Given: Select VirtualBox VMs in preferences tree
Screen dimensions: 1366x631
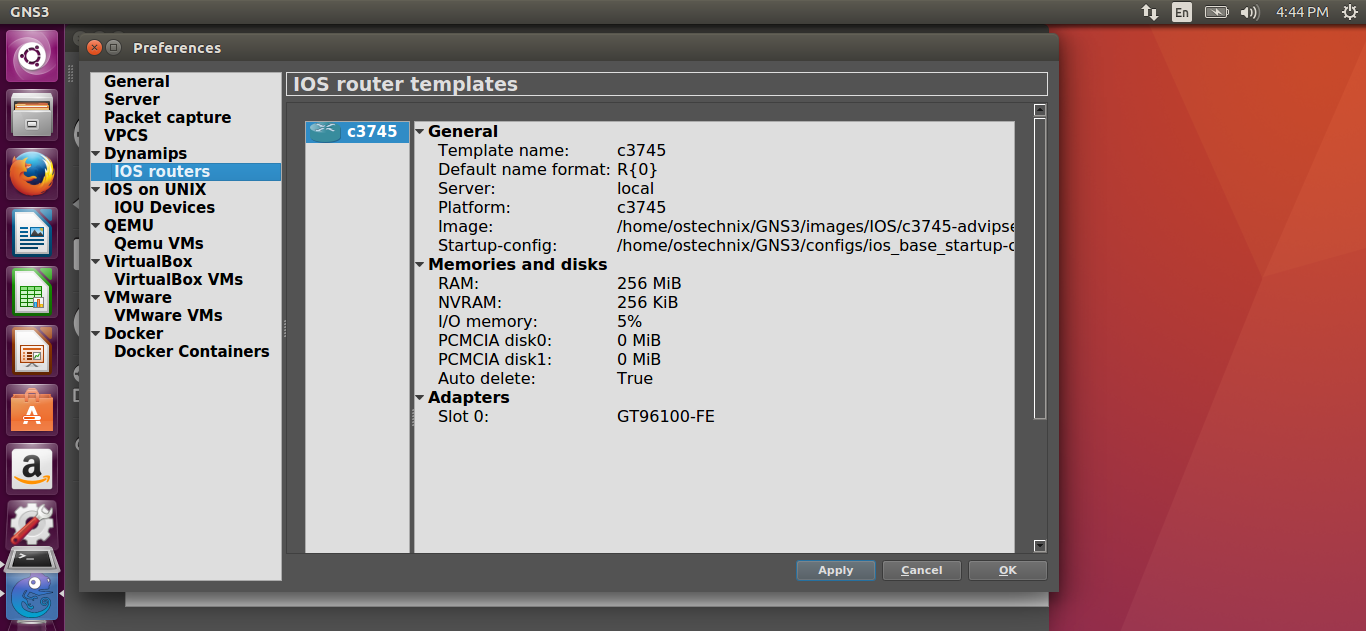Looking at the screenshot, I should pos(179,280).
